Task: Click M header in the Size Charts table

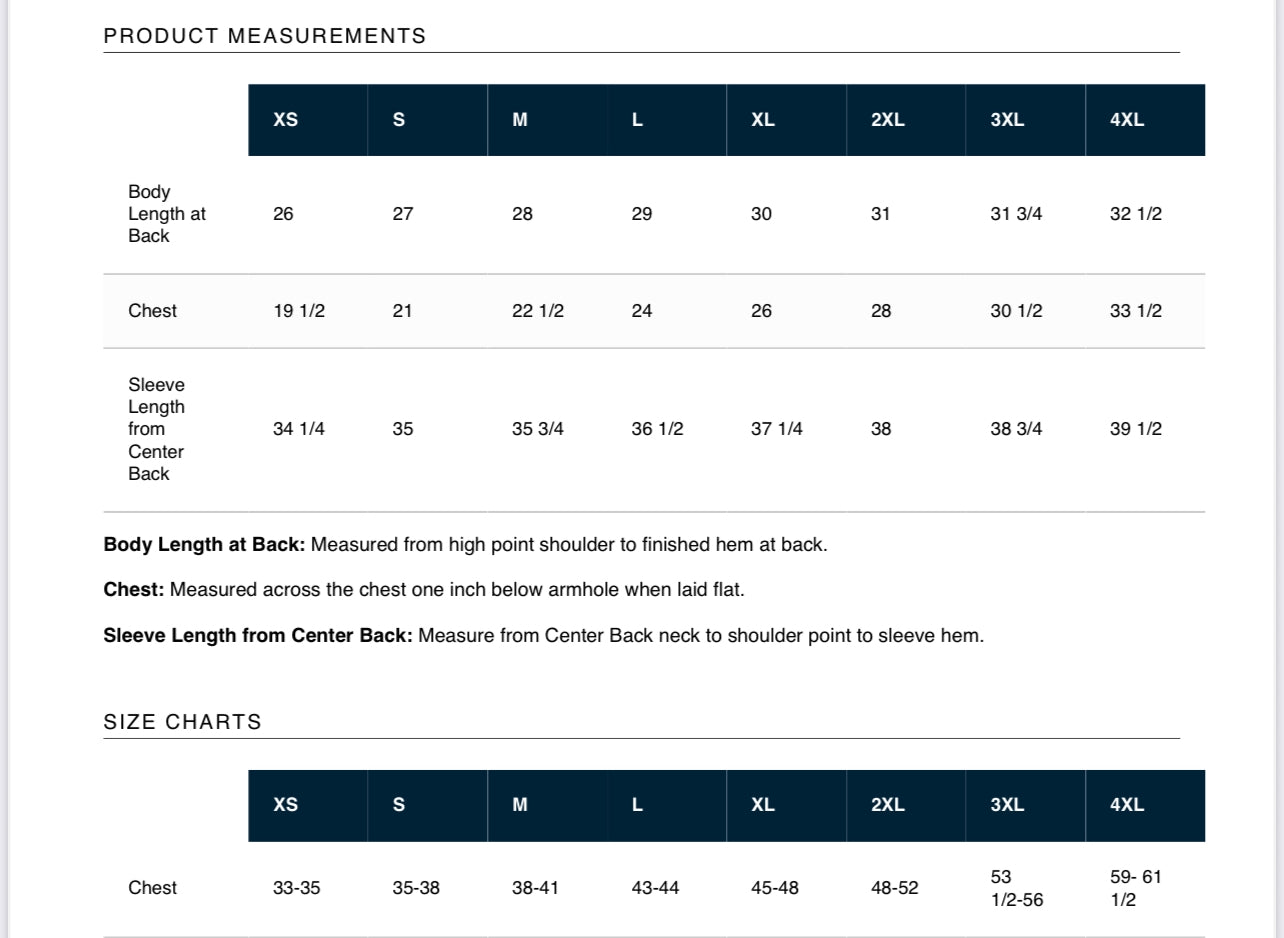Action: (x=520, y=805)
